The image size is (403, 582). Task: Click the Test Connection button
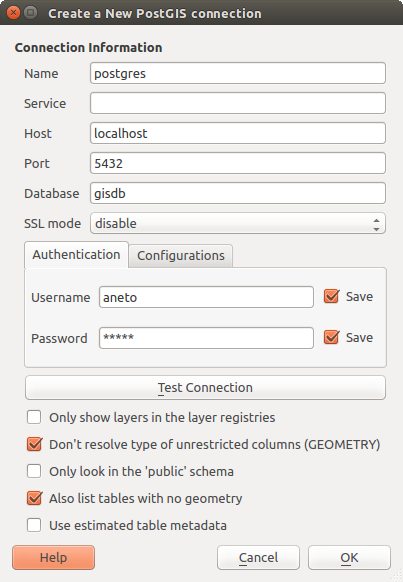(205, 388)
